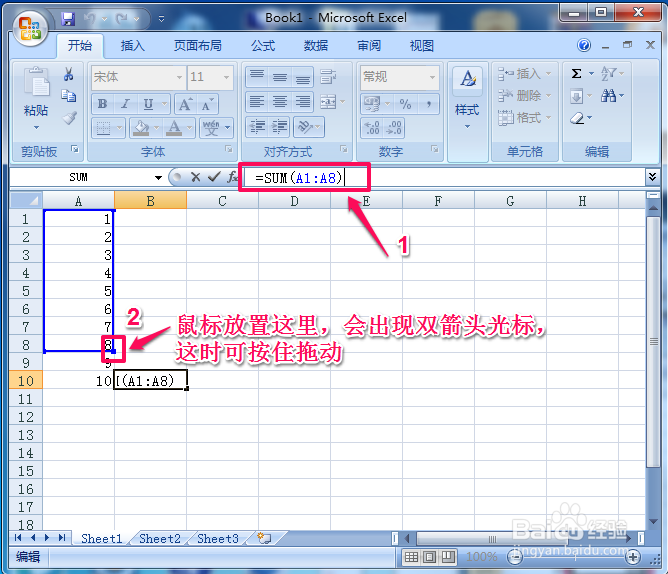Click the text orientation icon
Screen dimensions: 668x574
click(x=305, y=127)
